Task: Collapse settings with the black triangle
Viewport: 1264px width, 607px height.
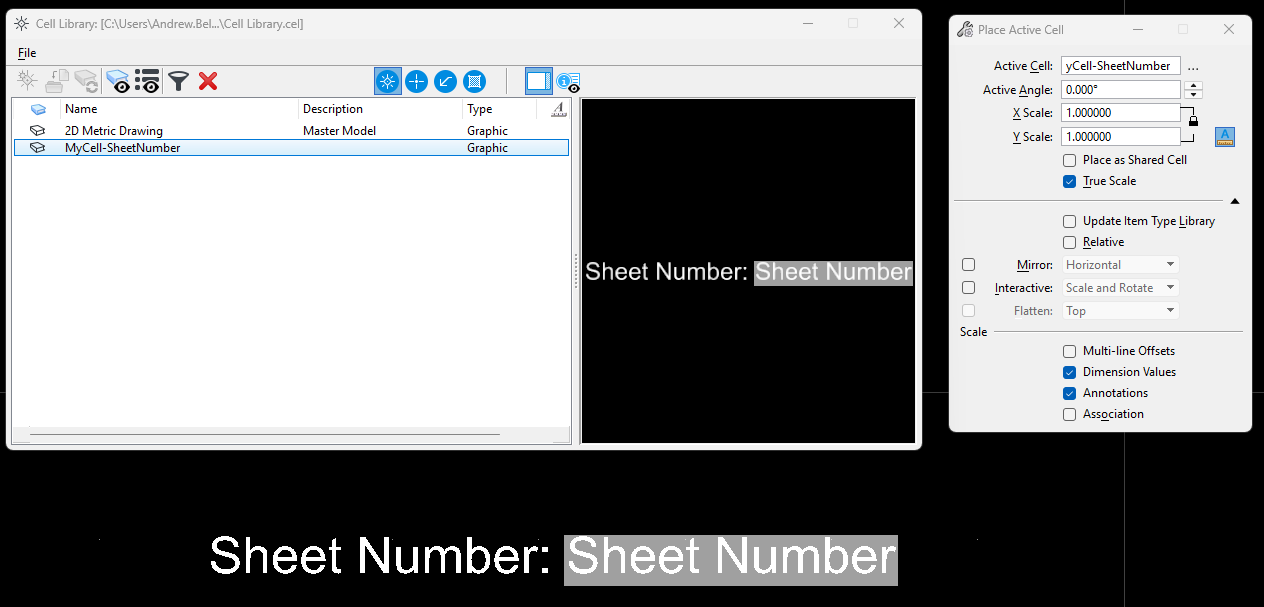Action: pyautogui.click(x=1235, y=201)
